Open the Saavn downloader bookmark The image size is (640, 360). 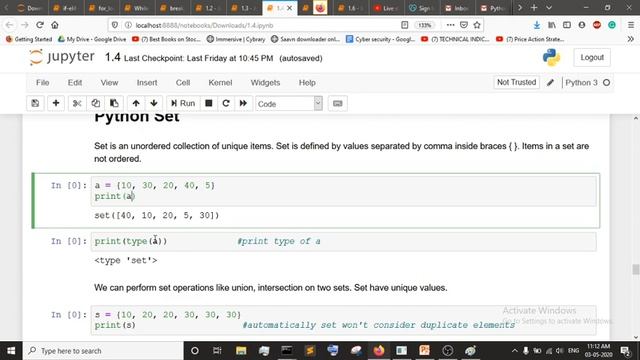(305, 39)
